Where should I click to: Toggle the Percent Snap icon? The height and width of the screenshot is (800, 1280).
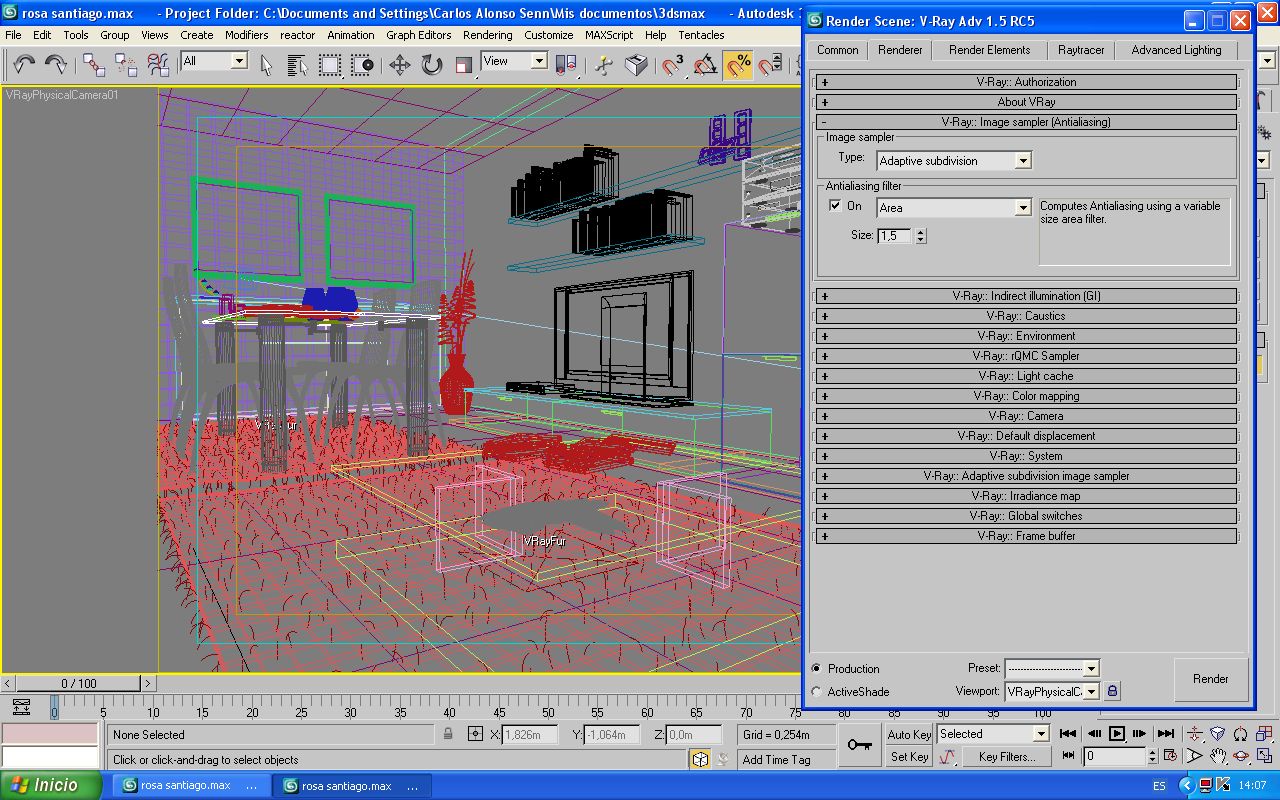click(x=738, y=65)
